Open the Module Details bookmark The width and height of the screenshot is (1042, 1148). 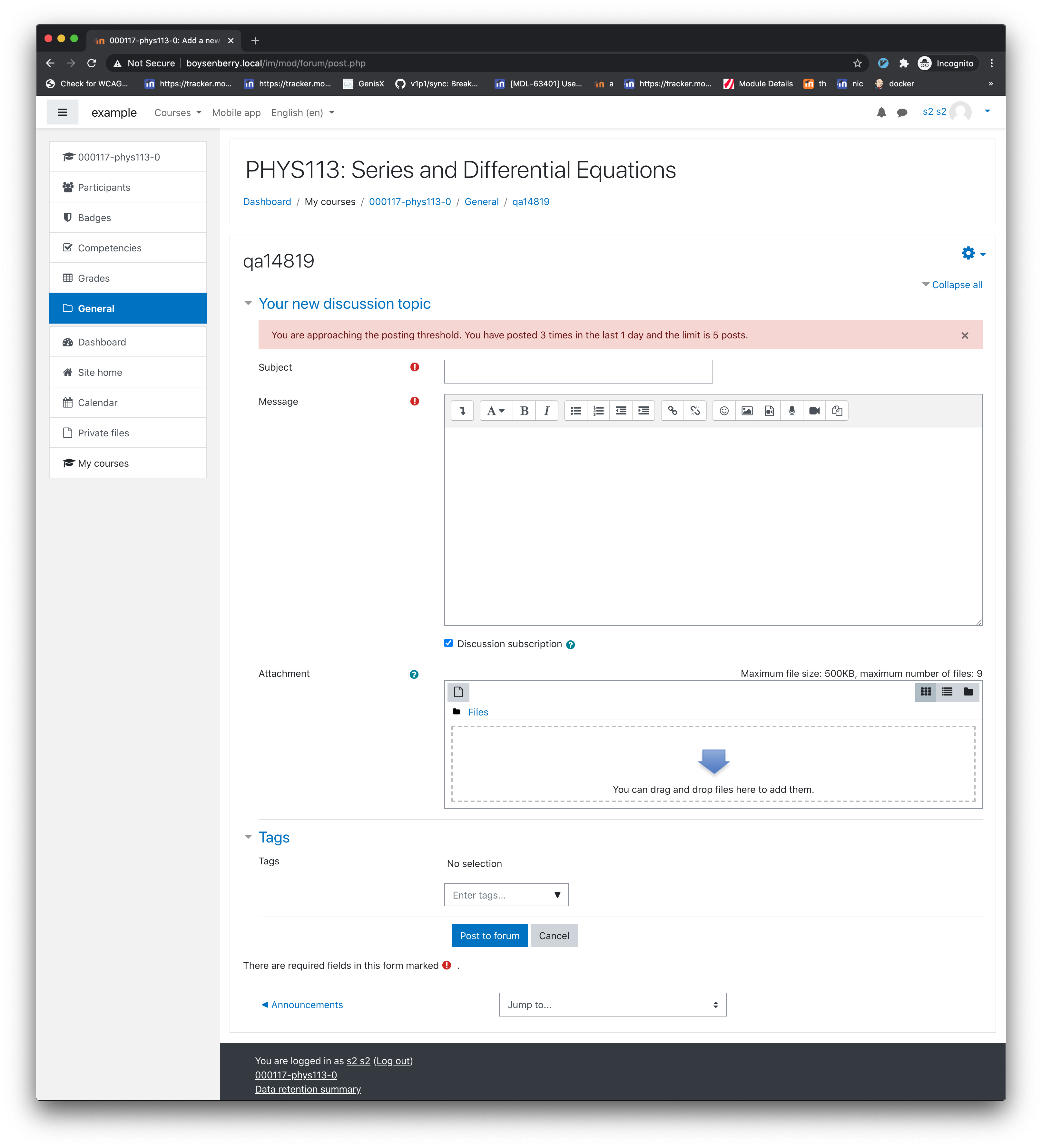(x=758, y=84)
